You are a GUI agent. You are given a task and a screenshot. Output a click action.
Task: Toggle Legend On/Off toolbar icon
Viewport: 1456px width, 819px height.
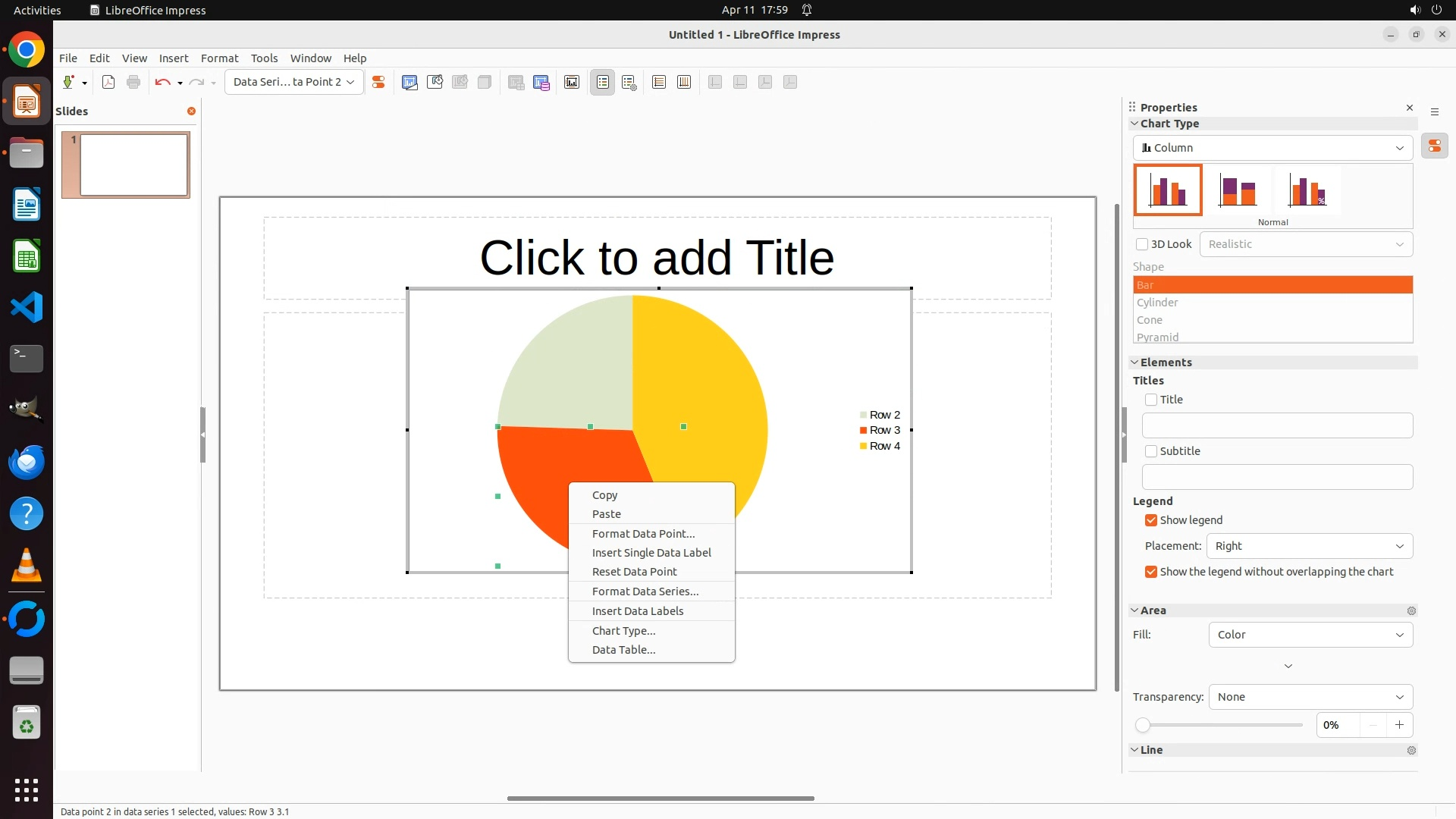[603, 83]
